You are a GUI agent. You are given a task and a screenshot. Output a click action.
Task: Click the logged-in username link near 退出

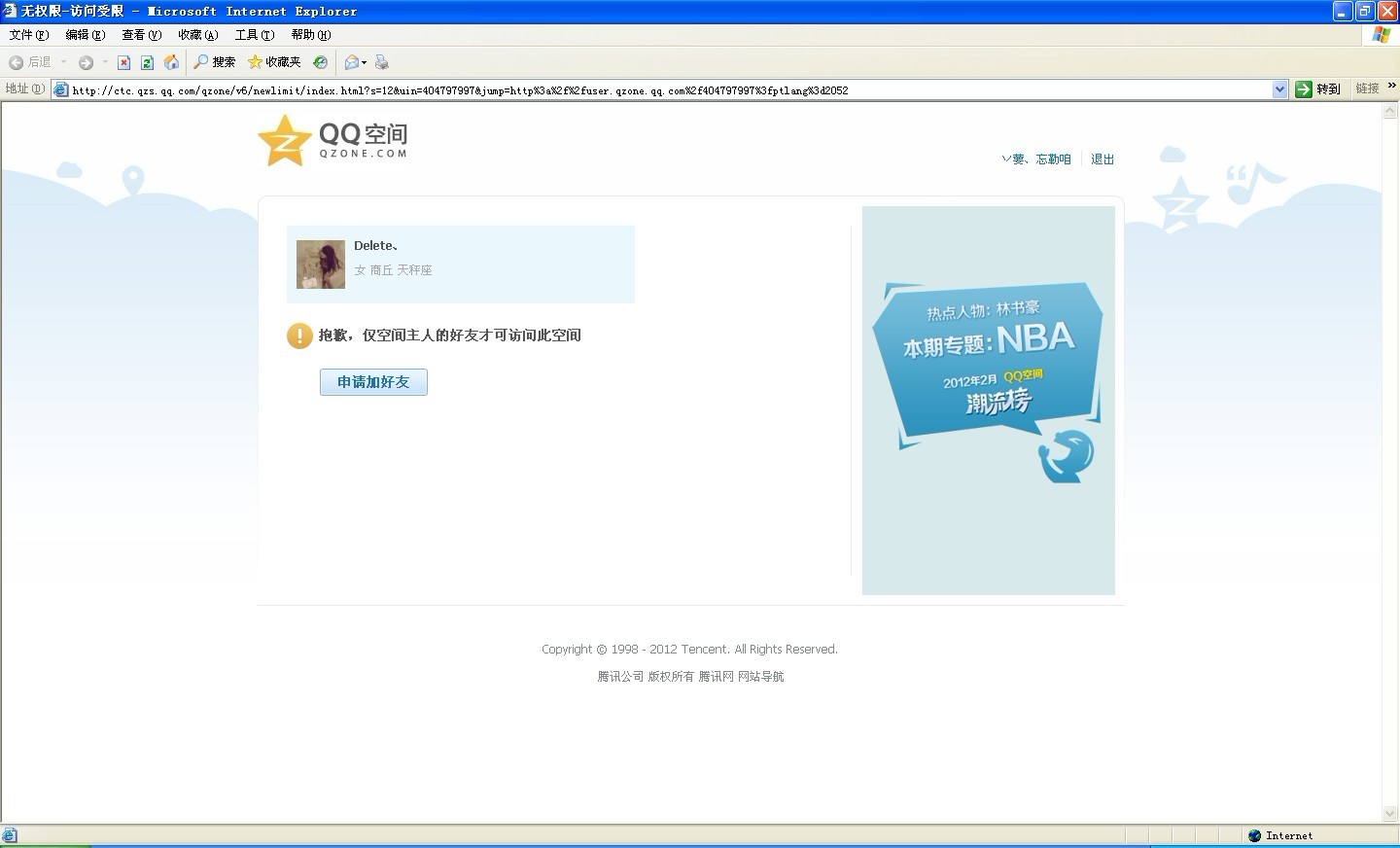[x=1036, y=159]
